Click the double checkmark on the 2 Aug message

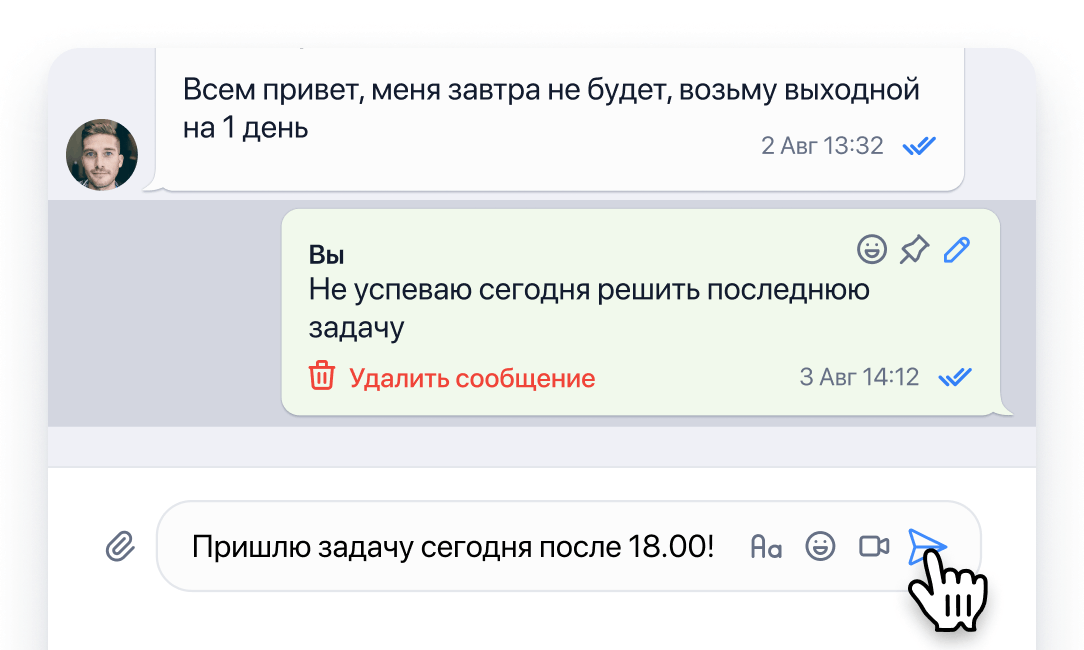(919, 145)
